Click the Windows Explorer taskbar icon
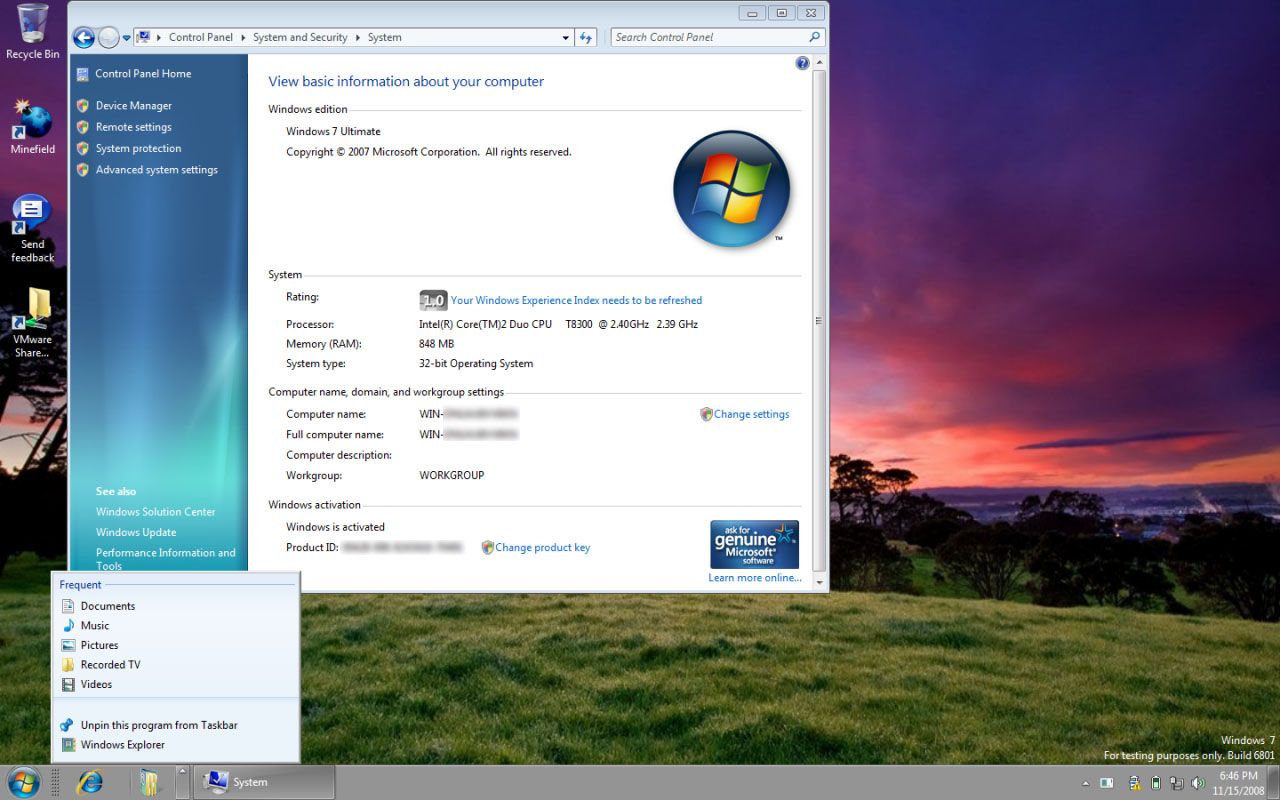 click(150, 782)
